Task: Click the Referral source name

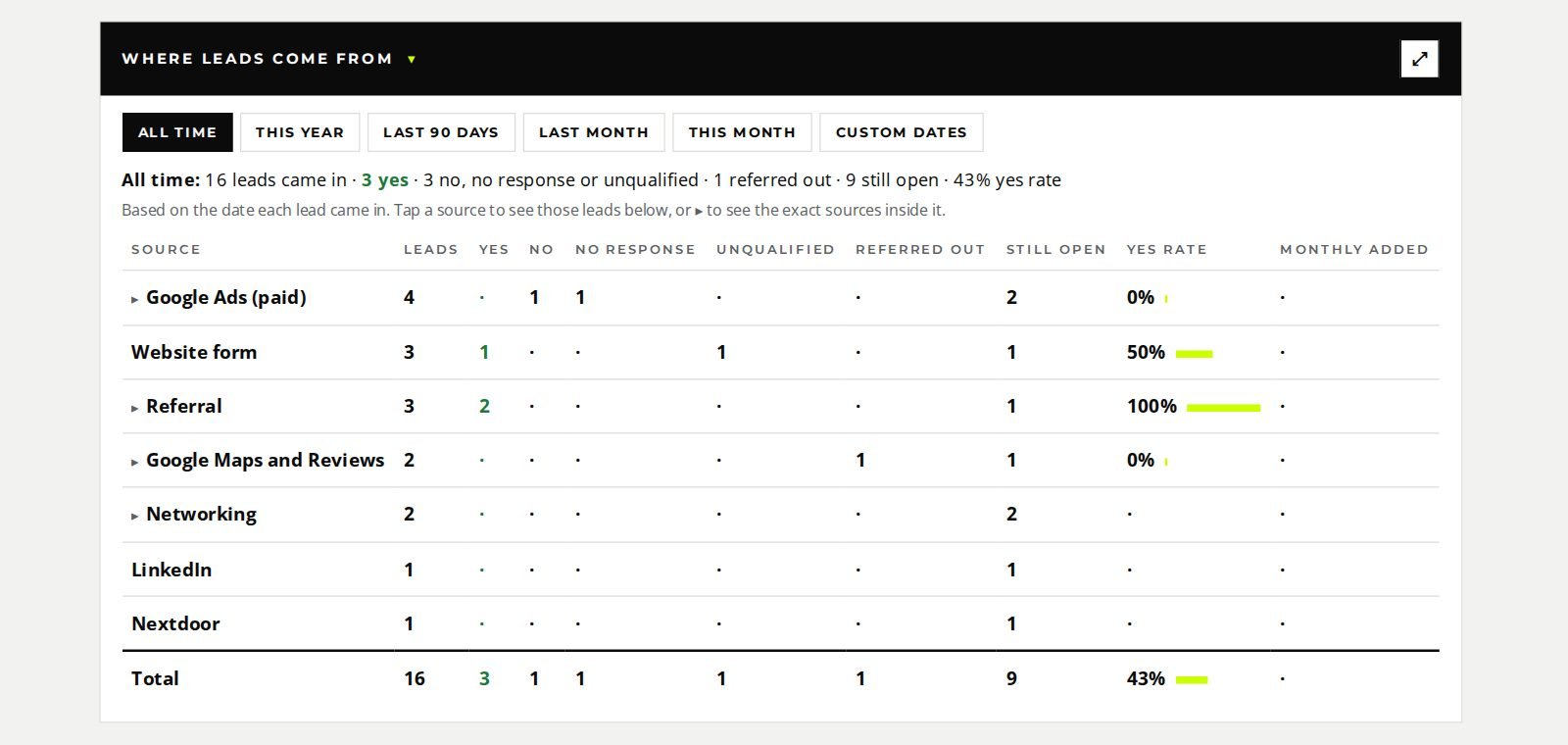Action: 184,406
